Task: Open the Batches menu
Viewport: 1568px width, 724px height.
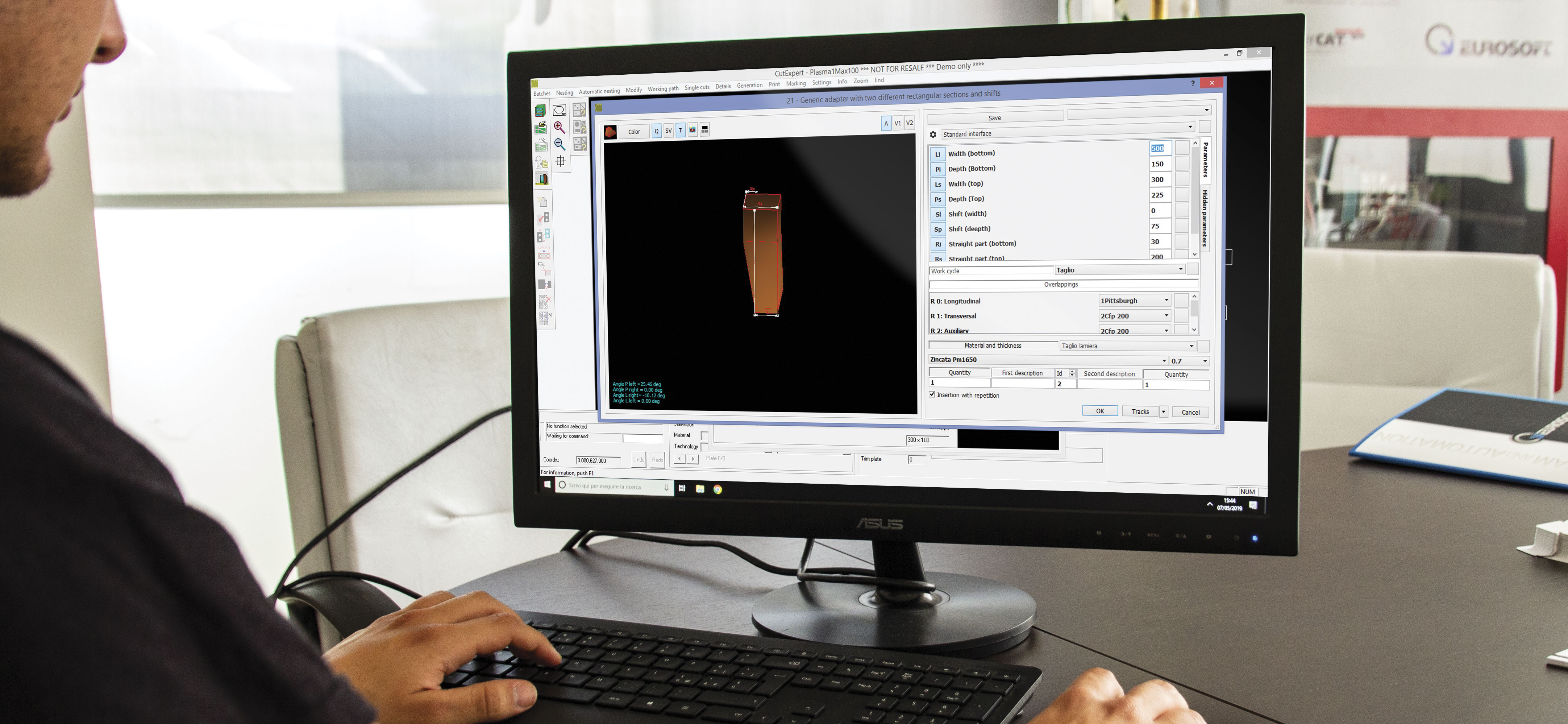Action: (x=542, y=94)
